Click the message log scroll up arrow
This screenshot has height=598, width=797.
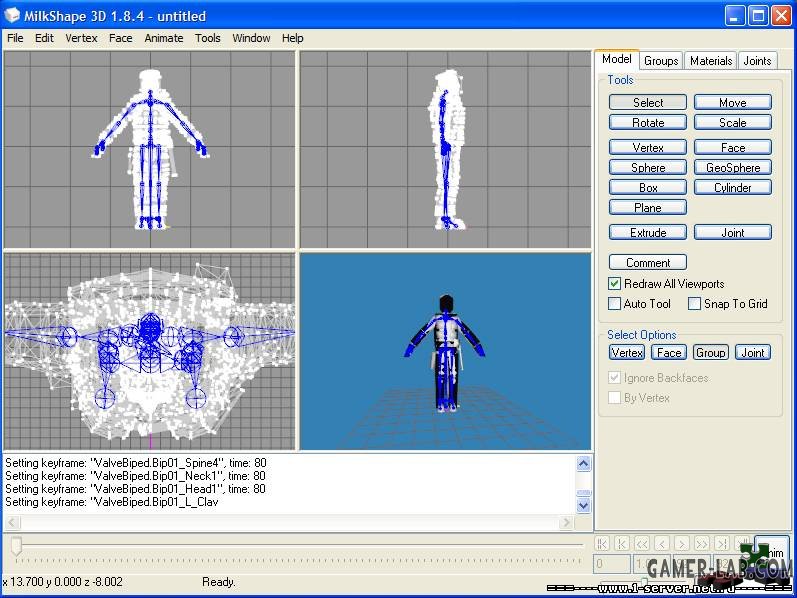point(584,464)
